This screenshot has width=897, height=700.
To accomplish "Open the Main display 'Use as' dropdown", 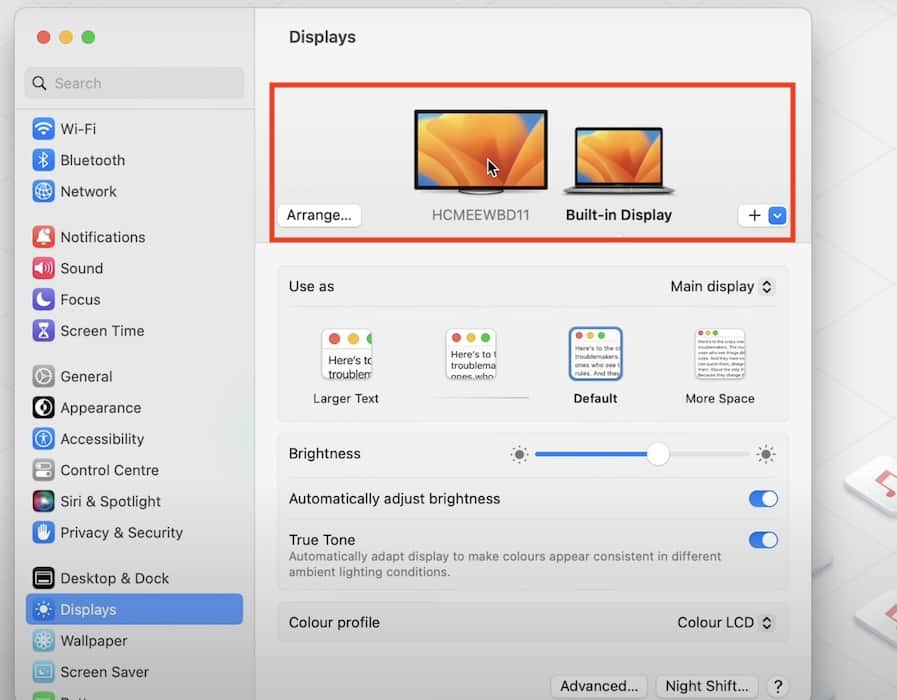I will 722,287.
